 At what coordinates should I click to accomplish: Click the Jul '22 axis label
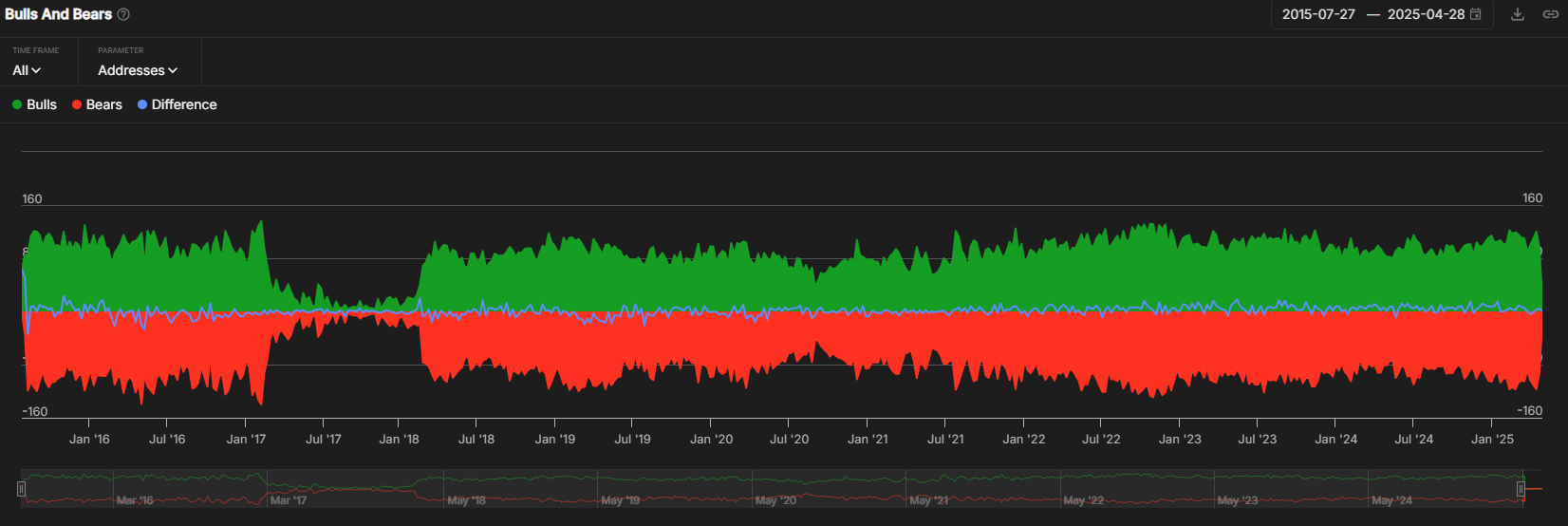click(1101, 439)
